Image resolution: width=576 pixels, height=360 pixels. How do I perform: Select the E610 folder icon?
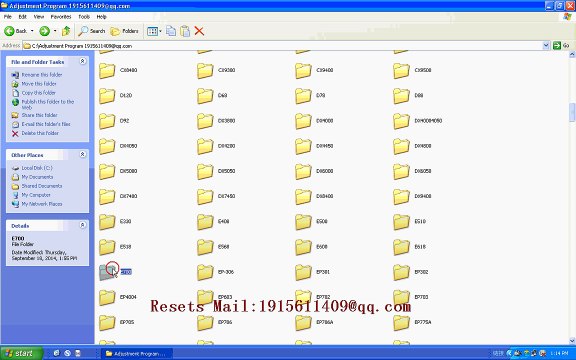pos(401,247)
